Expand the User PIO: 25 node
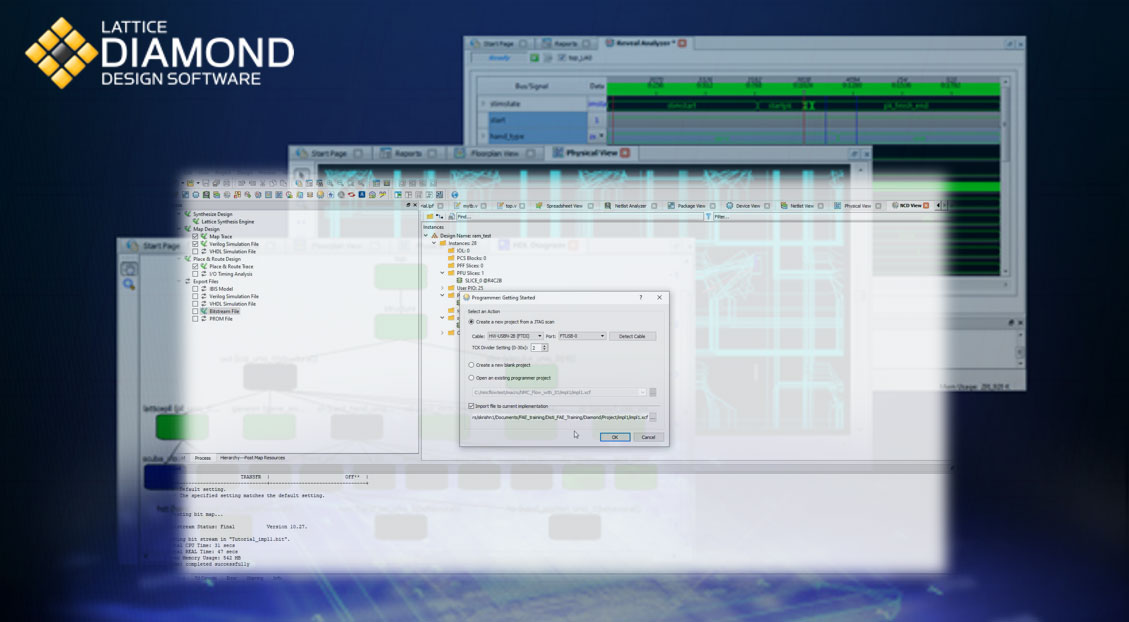The height and width of the screenshot is (622, 1129). coord(443,288)
